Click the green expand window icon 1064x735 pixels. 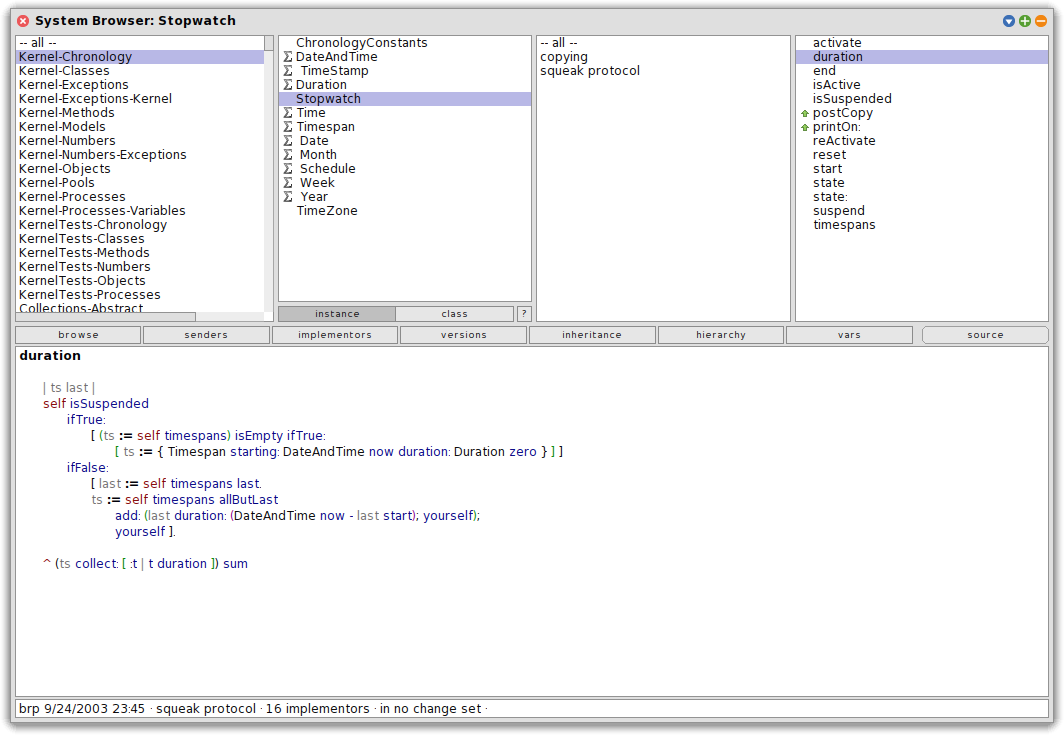tap(1025, 21)
